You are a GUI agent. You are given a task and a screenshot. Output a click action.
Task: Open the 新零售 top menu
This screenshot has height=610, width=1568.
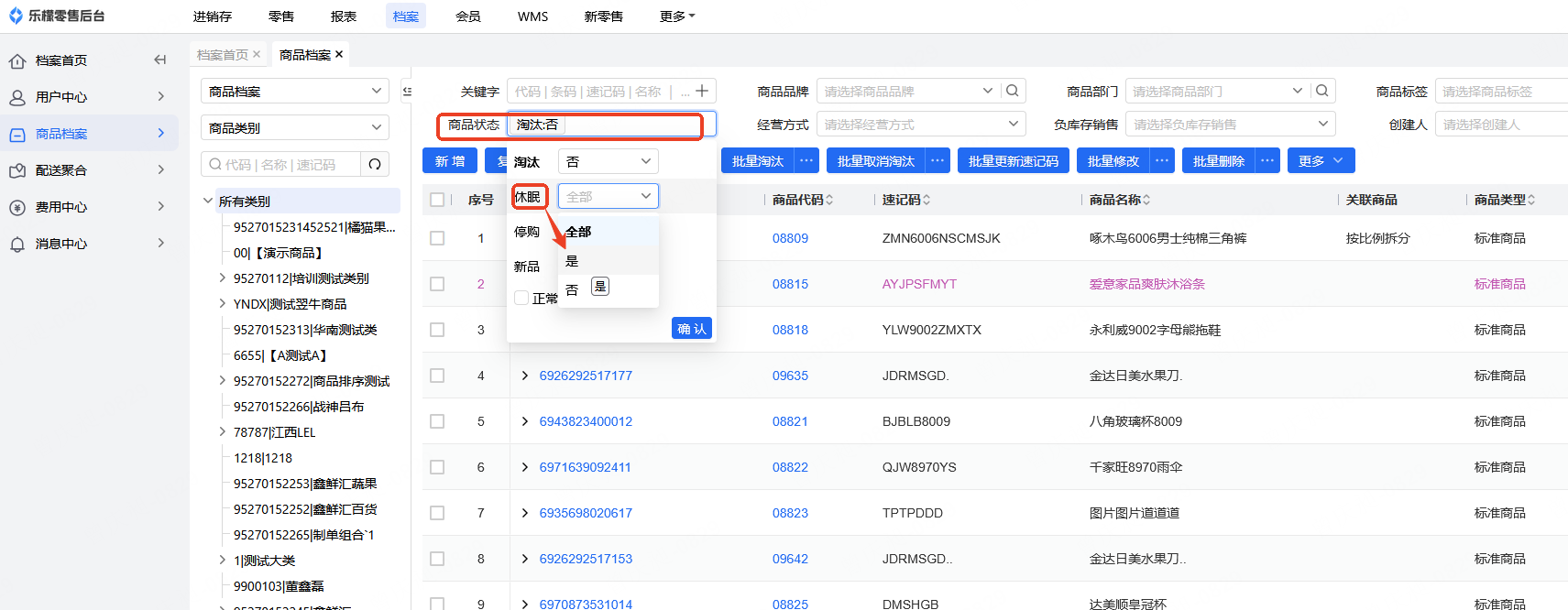coord(604,16)
